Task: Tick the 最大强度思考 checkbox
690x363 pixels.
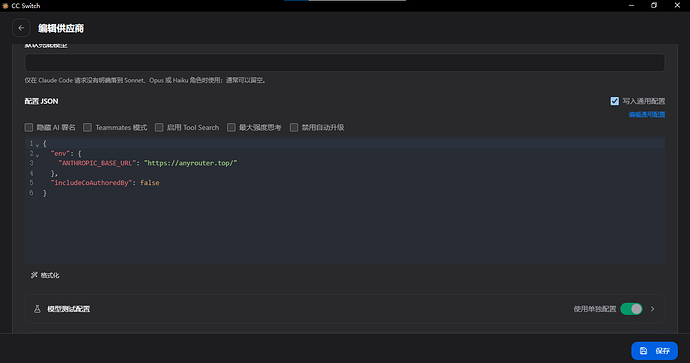Action: [x=231, y=127]
